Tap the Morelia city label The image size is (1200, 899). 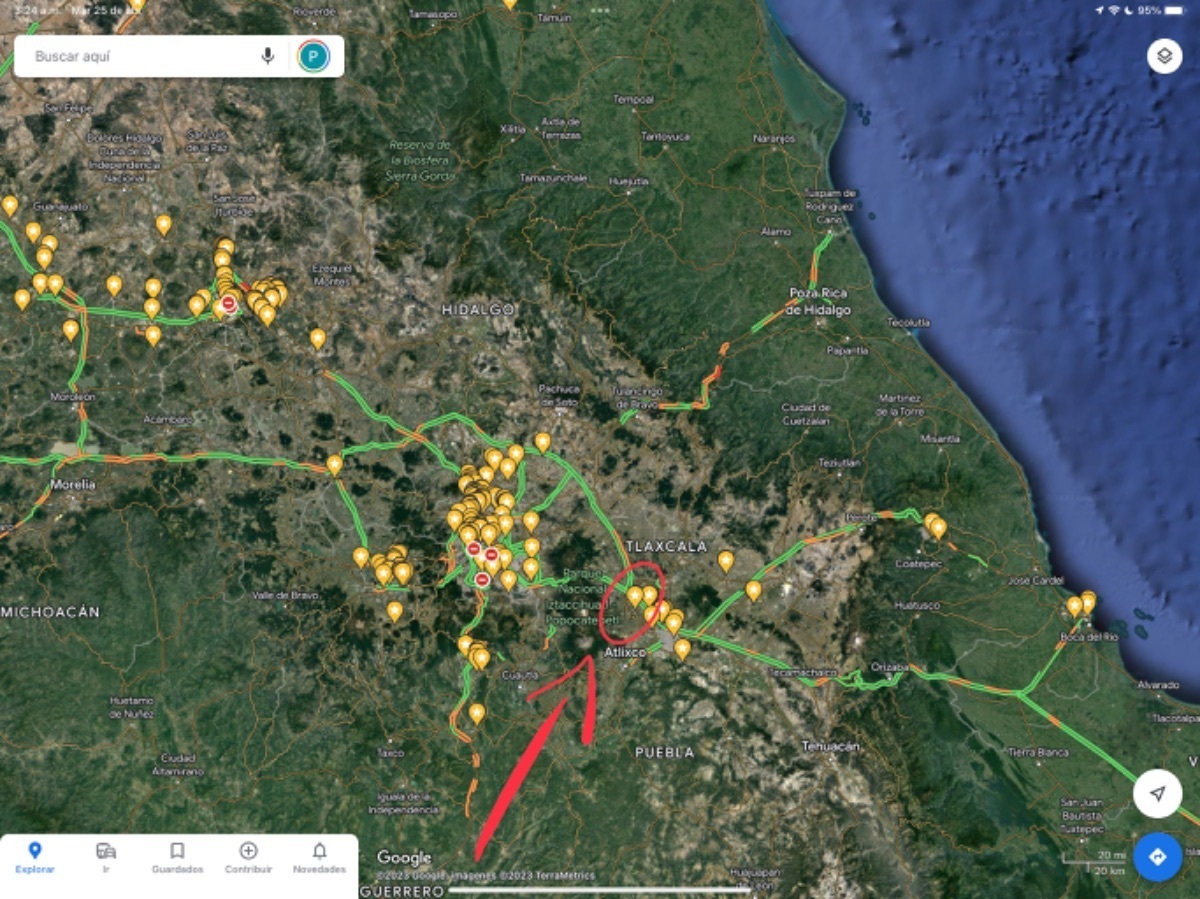pyautogui.click(x=73, y=485)
